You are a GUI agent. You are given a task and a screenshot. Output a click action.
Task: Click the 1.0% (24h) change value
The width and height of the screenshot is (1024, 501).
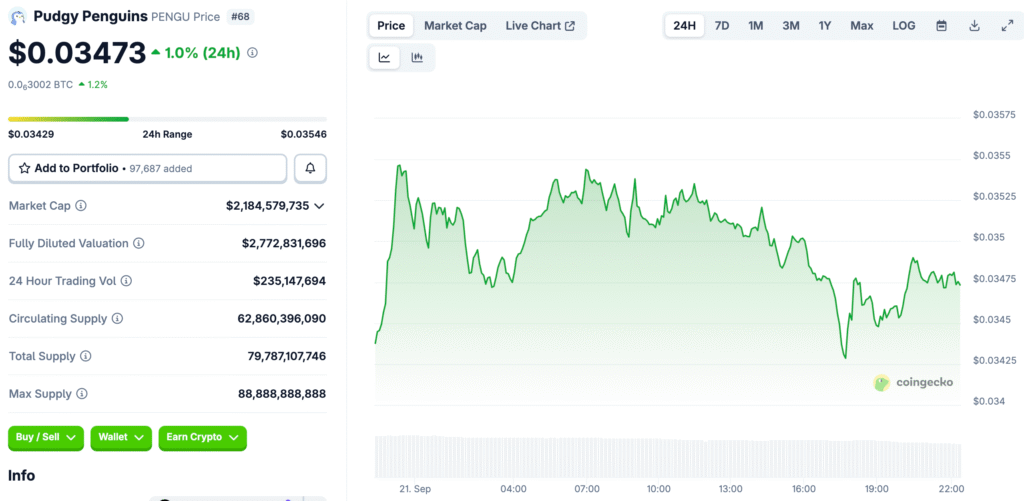tap(202, 53)
